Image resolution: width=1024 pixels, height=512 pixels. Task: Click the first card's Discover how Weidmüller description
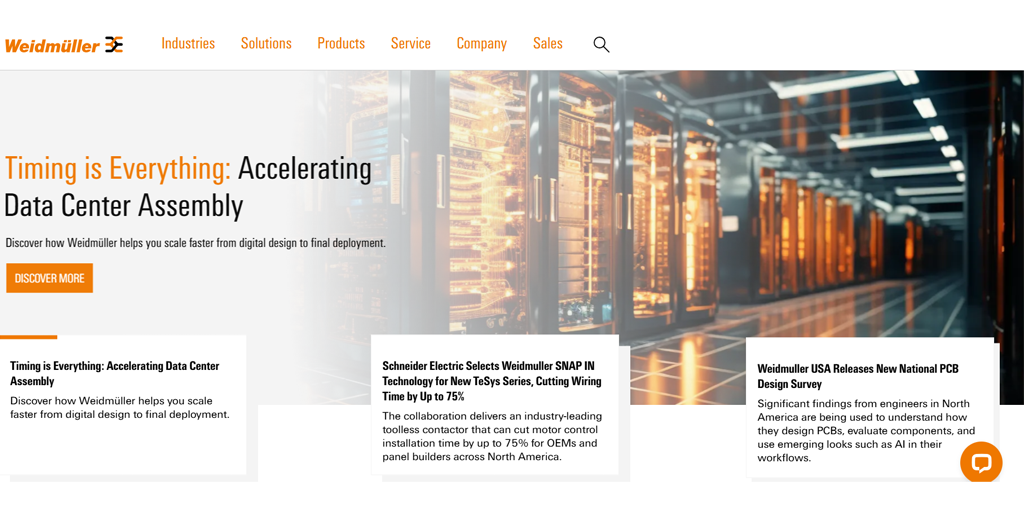[x=120, y=407]
